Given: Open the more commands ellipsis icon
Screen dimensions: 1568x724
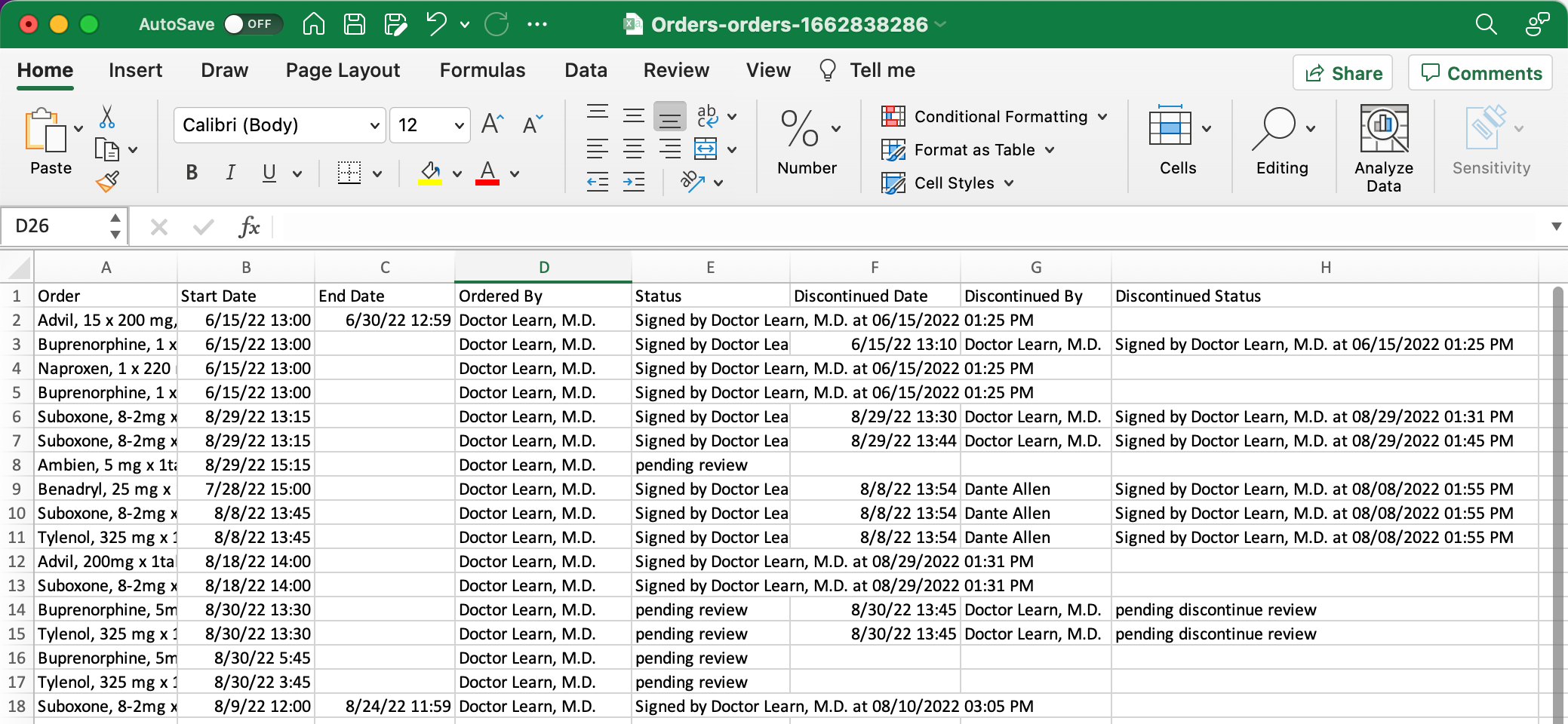Looking at the screenshot, I should coord(537,24).
